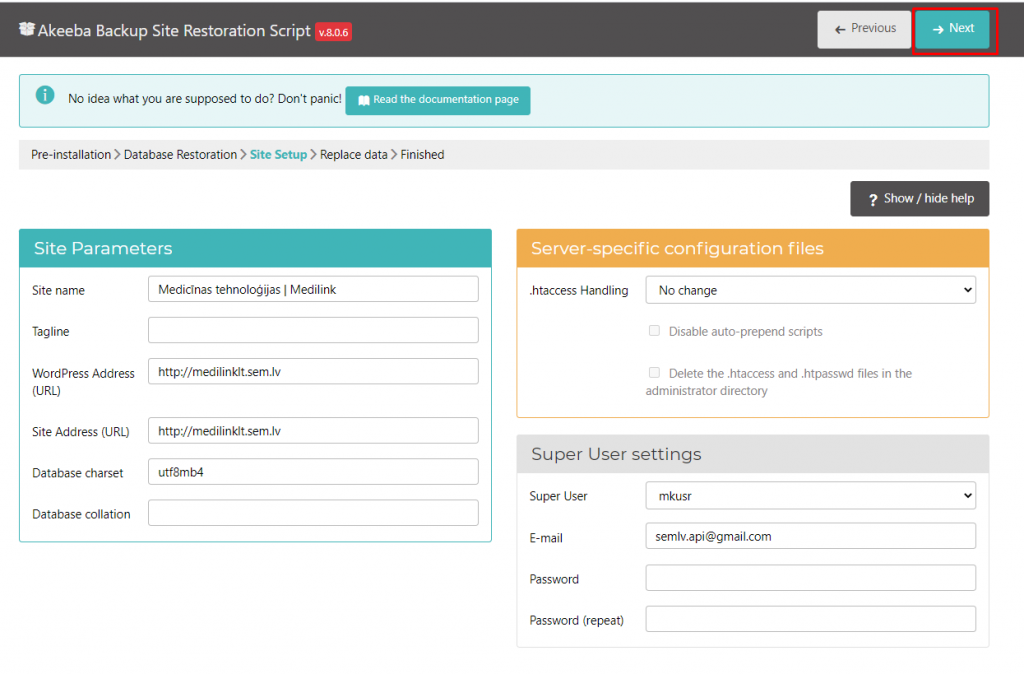
Task: Click the blue info icon in the banner
Action: pyautogui.click(x=45, y=96)
